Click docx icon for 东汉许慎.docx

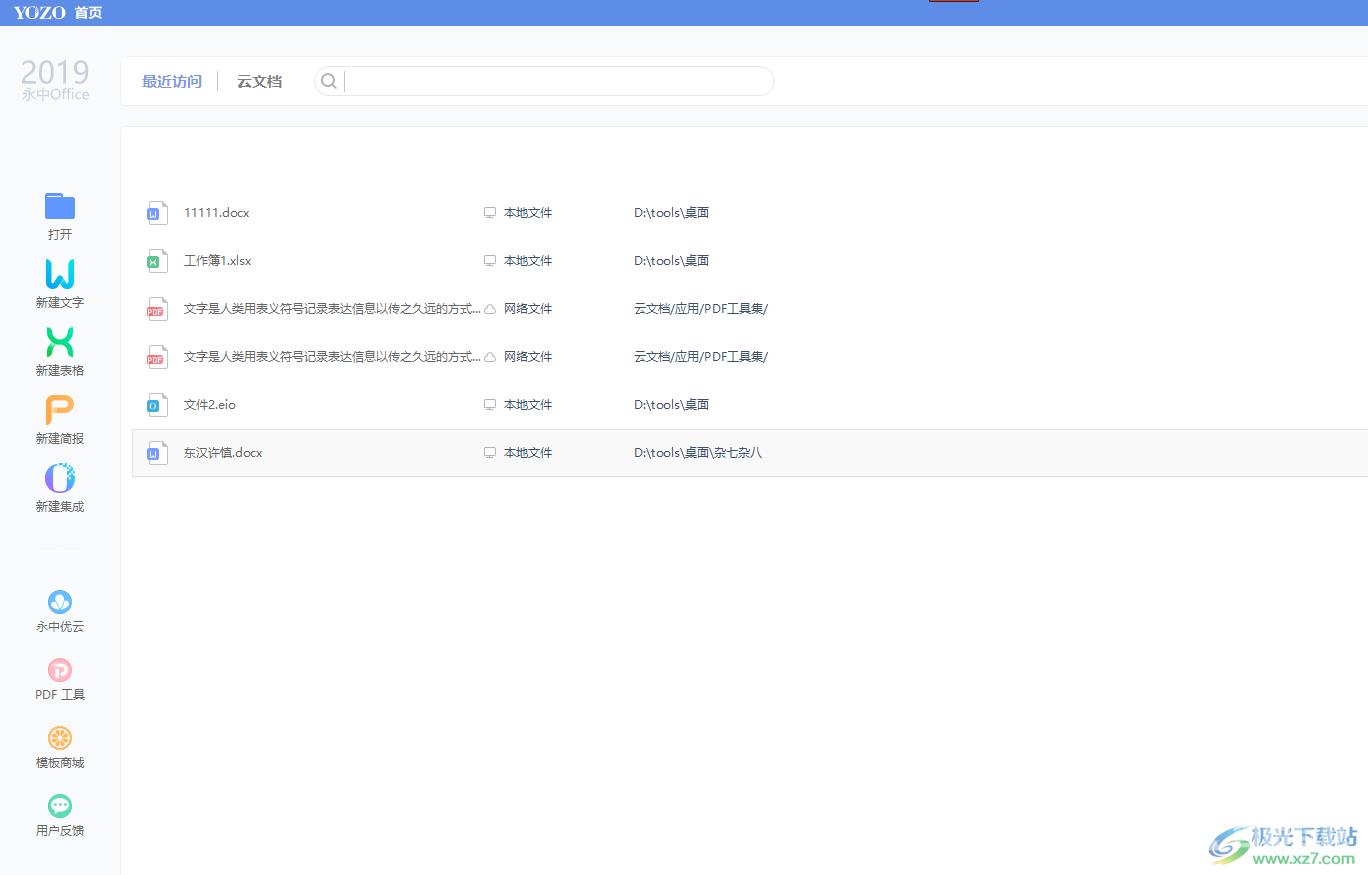point(157,453)
